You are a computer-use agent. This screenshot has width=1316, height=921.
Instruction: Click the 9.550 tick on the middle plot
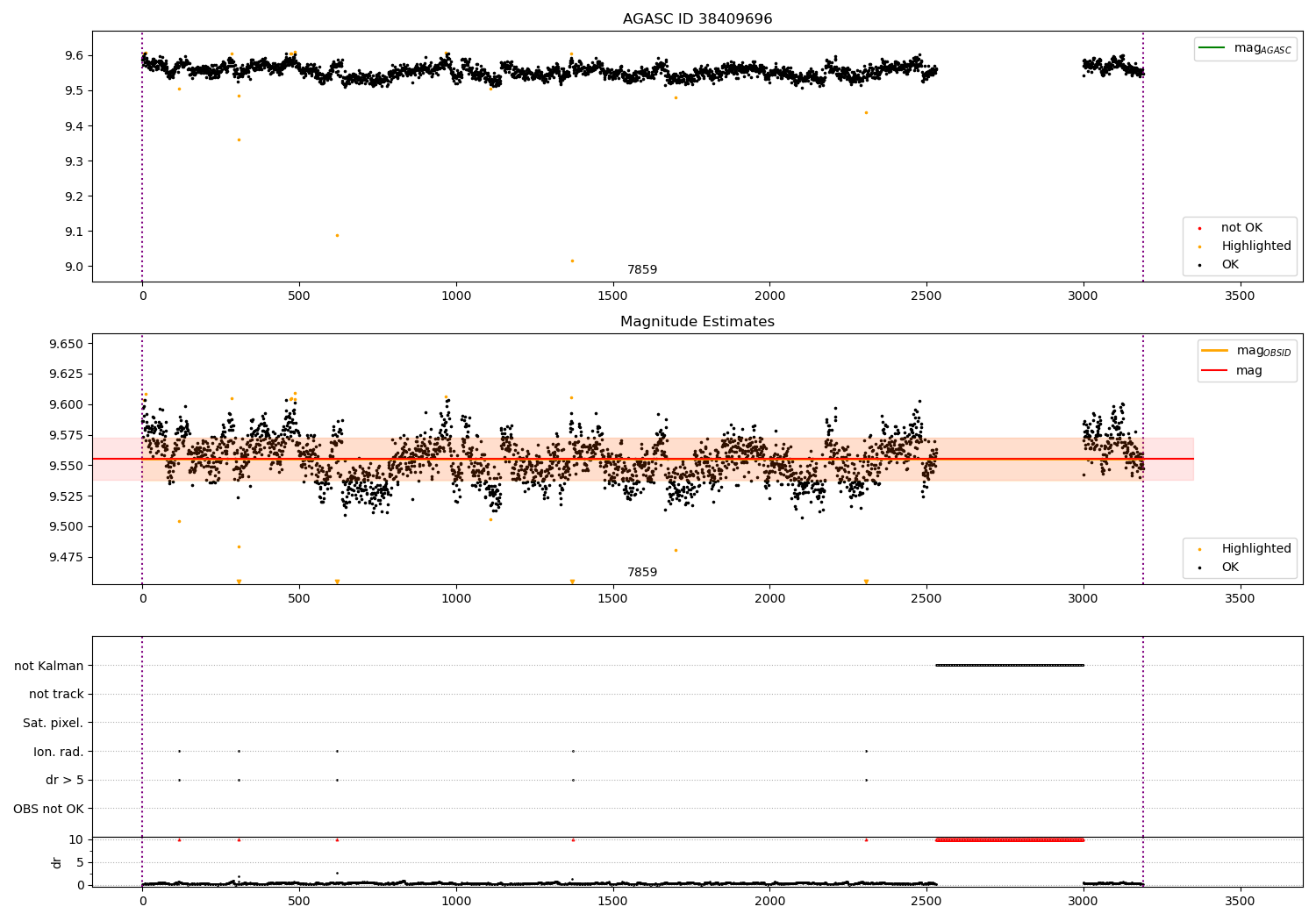pyautogui.click(x=67, y=466)
